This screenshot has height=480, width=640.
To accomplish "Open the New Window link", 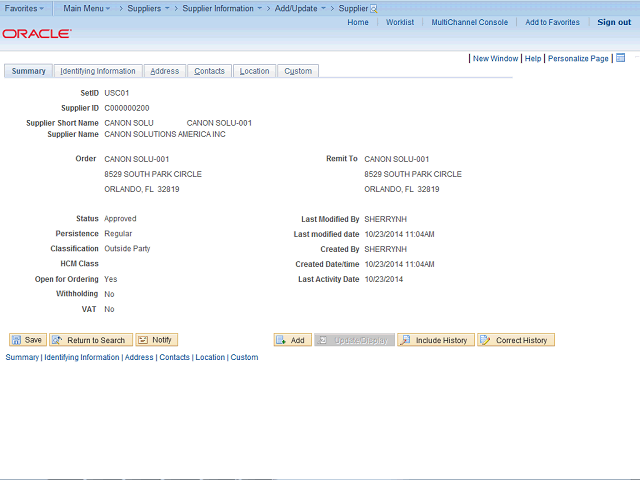I will click(x=495, y=58).
